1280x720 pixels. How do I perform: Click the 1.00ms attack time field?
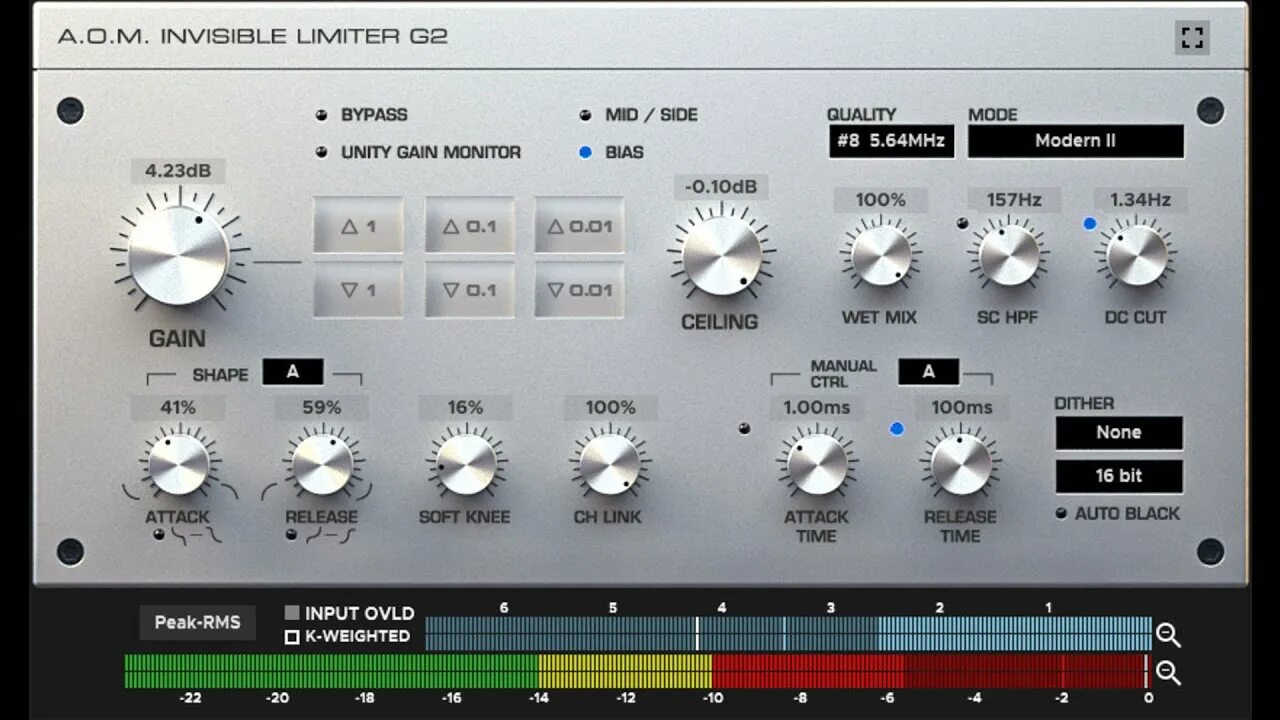817,408
